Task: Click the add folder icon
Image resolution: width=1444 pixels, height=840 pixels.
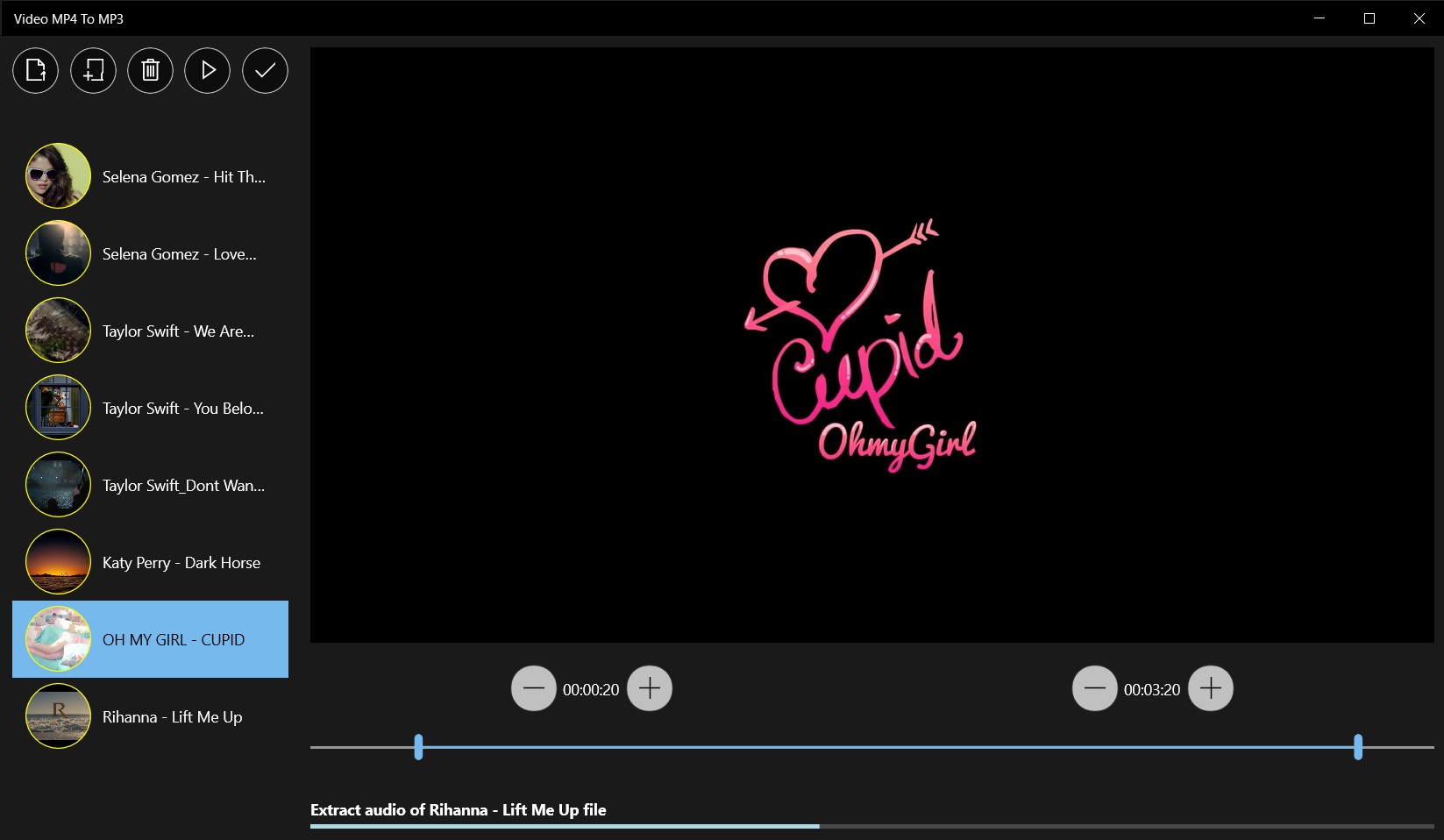Action: point(93,70)
